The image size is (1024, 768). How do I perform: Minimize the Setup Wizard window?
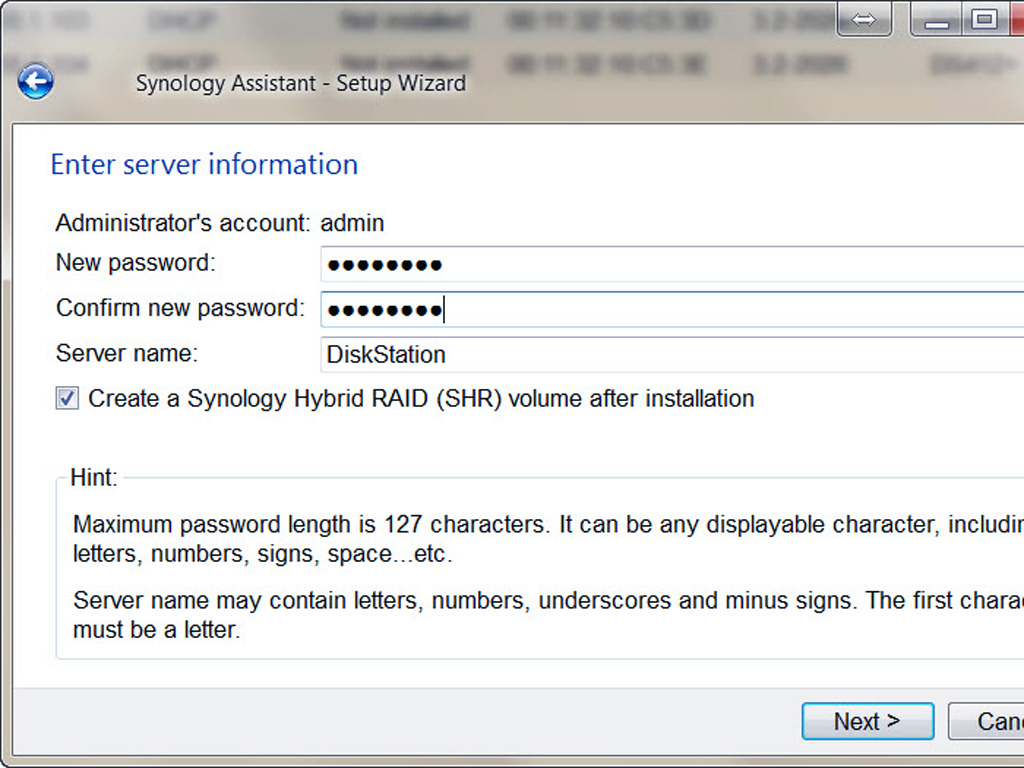tap(936, 20)
